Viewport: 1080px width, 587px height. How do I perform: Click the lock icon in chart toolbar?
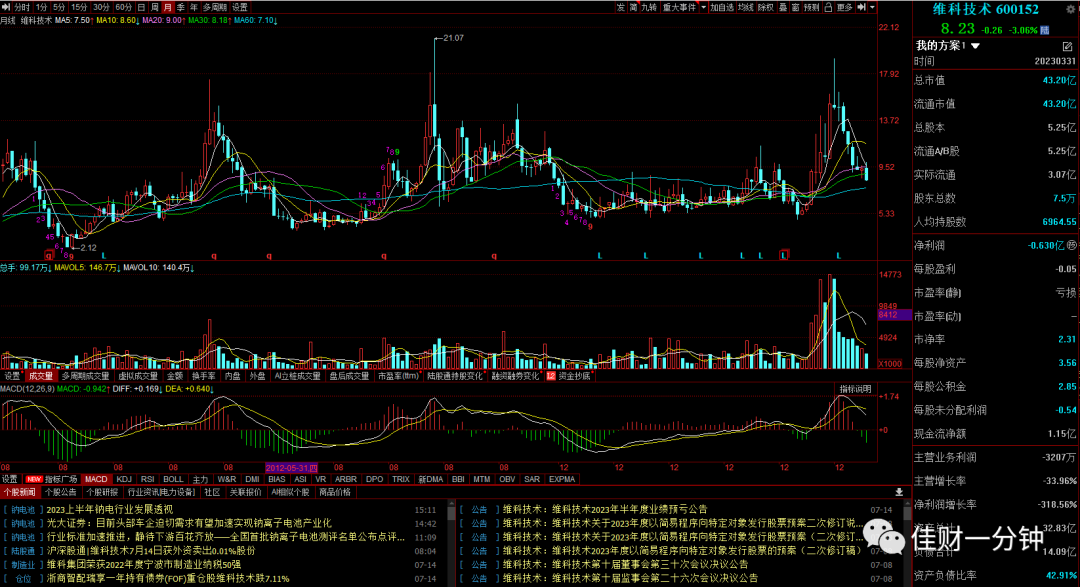coord(828,7)
